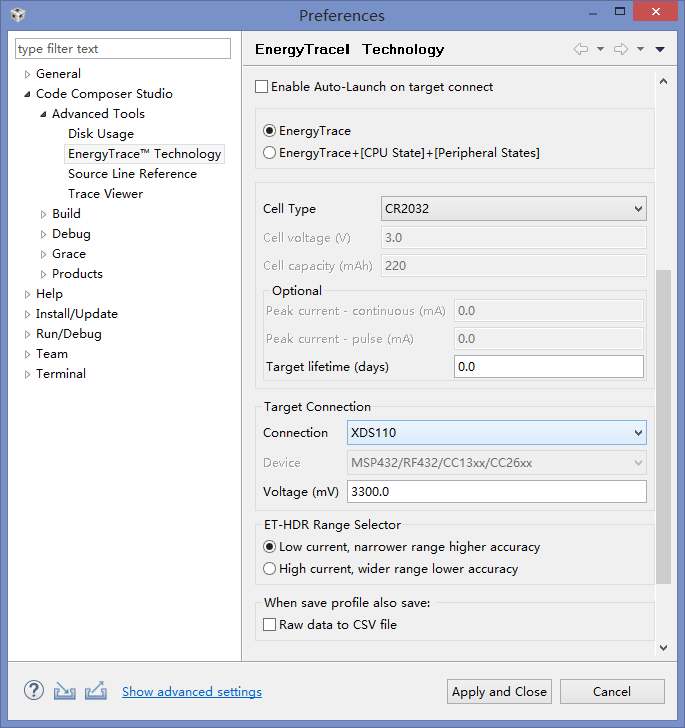Select the EnergyTrace radio option
The height and width of the screenshot is (728, 685).
point(269,131)
